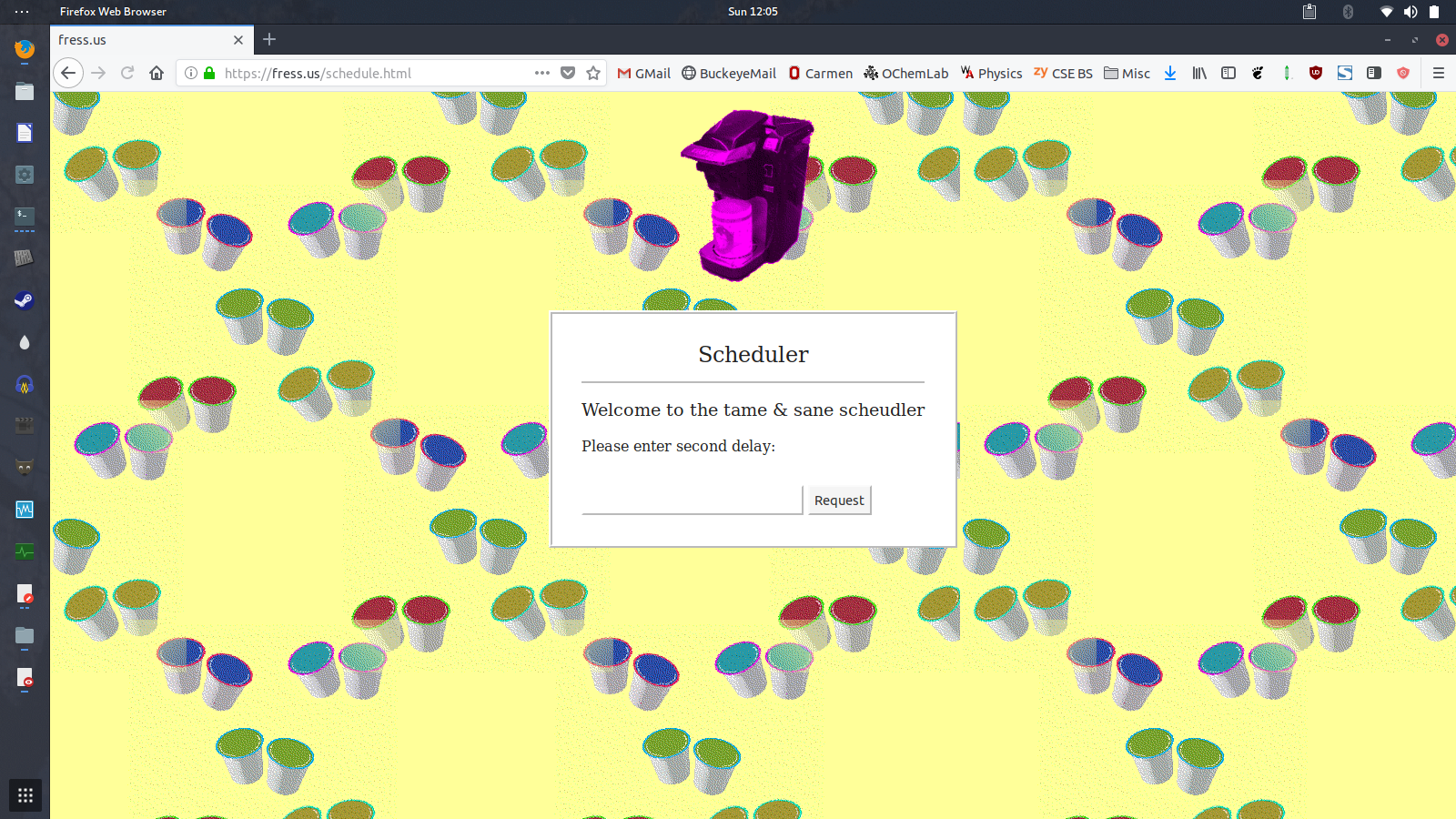Screen dimensions: 1456x819
Task: Open the Settings gear app in dock
Action: (x=25, y=175)
